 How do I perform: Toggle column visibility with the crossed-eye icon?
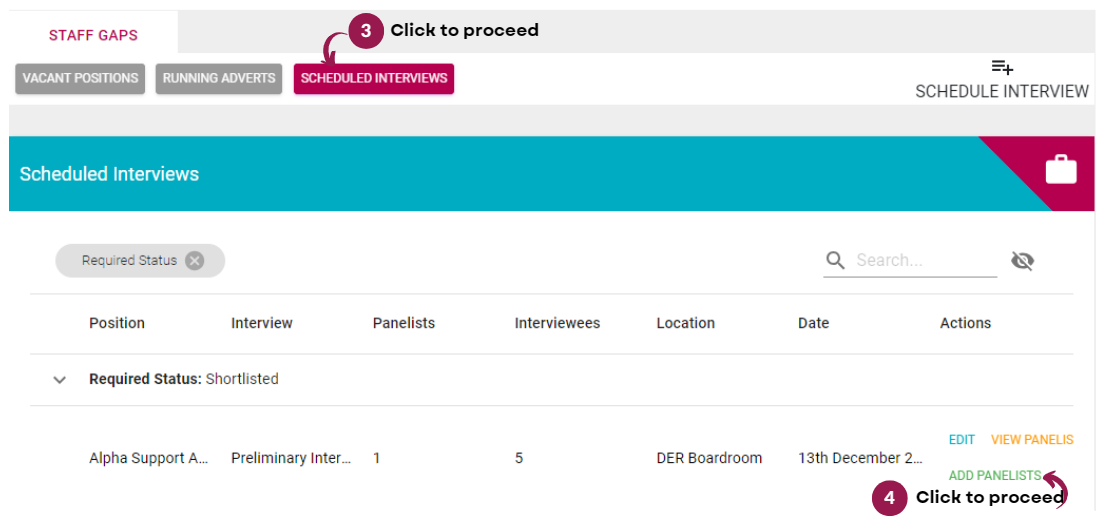(1023, 261)
